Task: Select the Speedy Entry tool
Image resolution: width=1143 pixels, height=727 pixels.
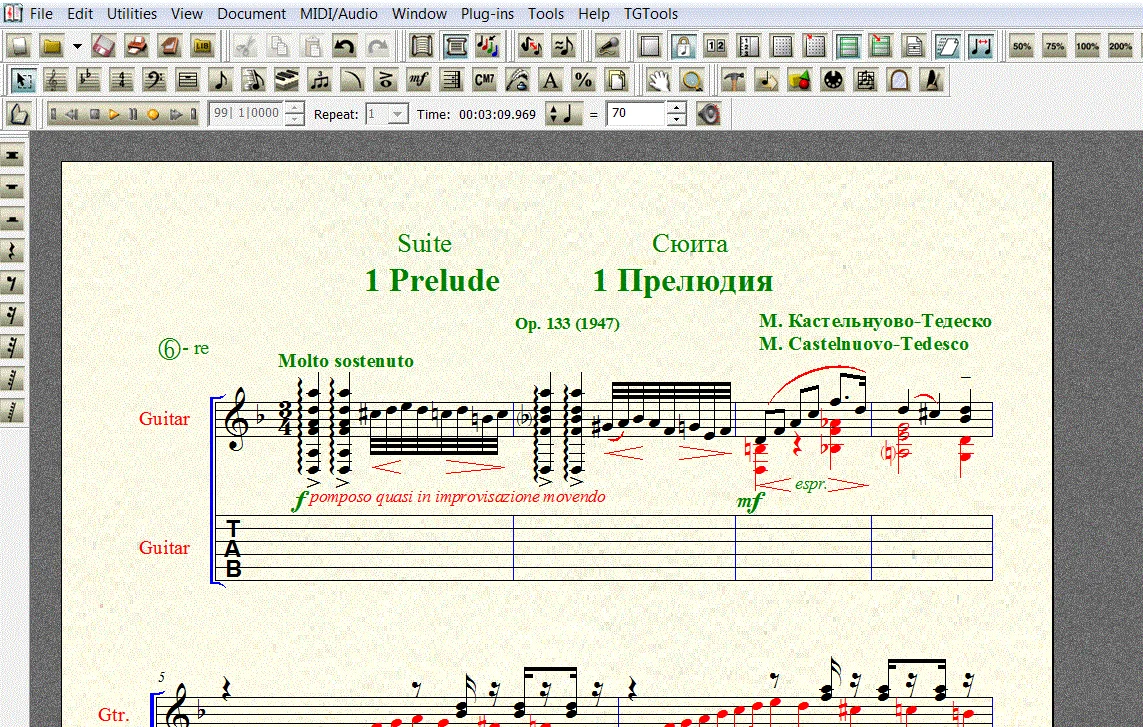Action: (x=253, y=79)
